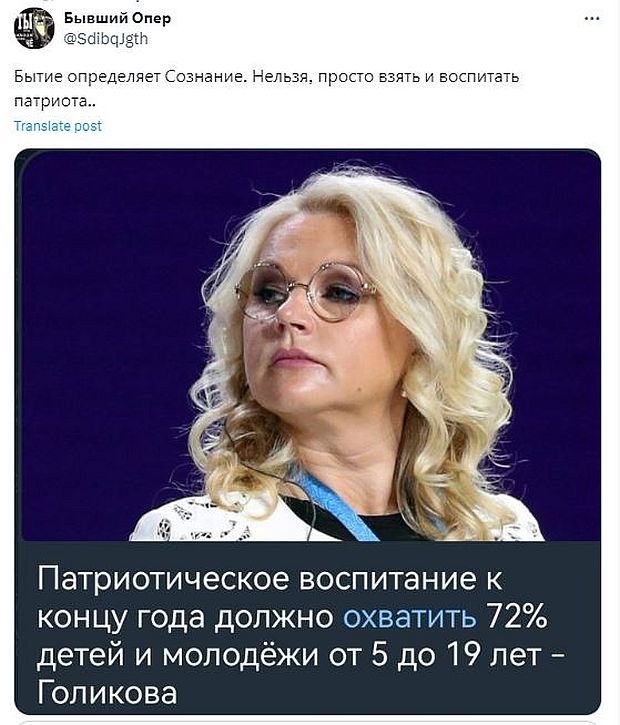Click the words концу года должно in the headline
Screen dimensions: 620x725
tap(185, 616)
